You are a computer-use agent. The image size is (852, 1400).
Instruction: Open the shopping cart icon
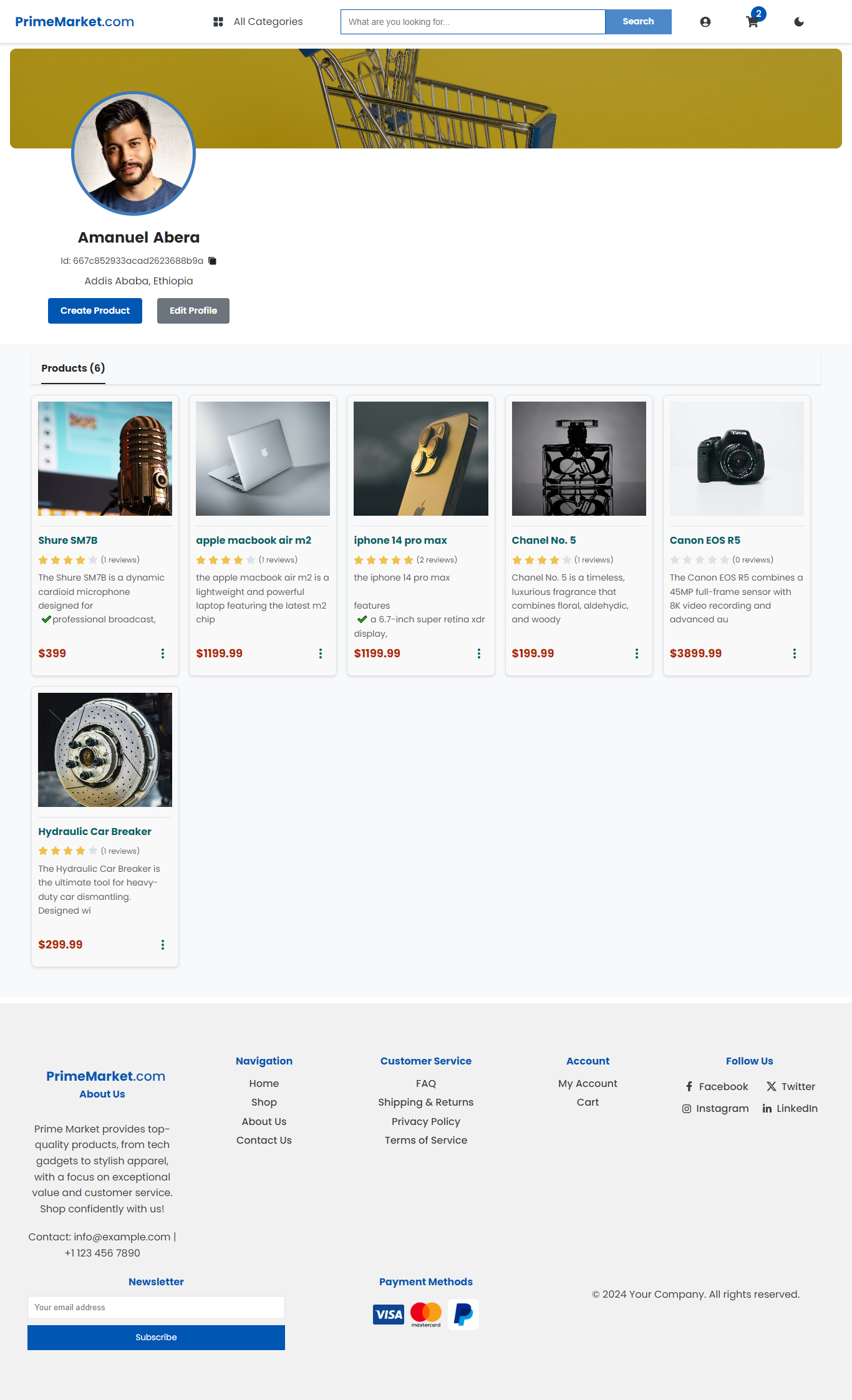coord(752,22)
